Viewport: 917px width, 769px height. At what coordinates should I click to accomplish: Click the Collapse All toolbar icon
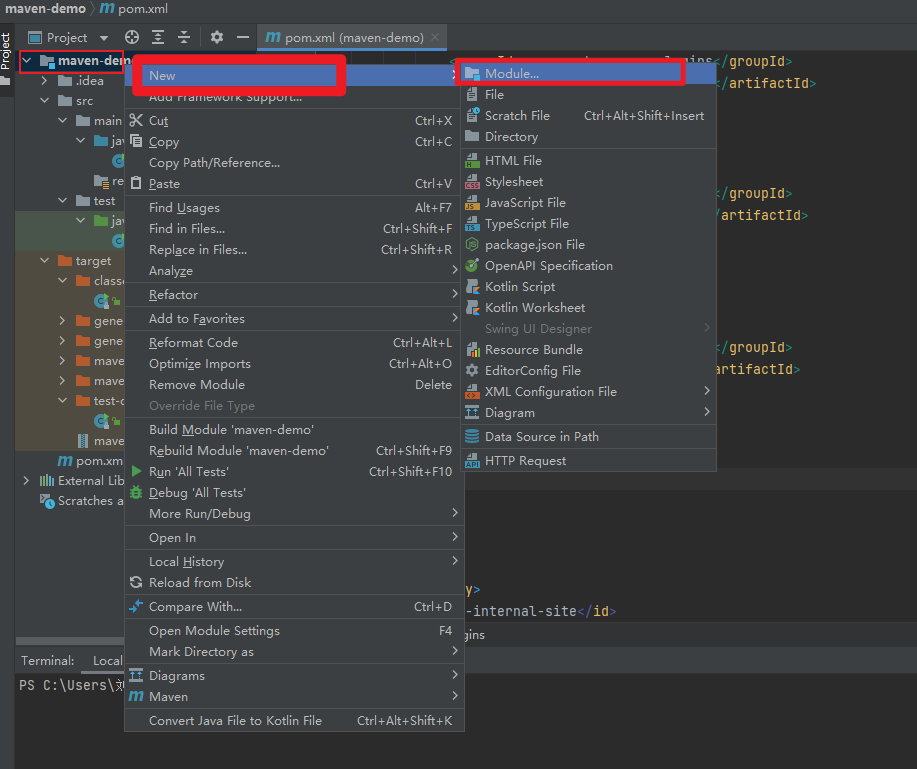184,37
